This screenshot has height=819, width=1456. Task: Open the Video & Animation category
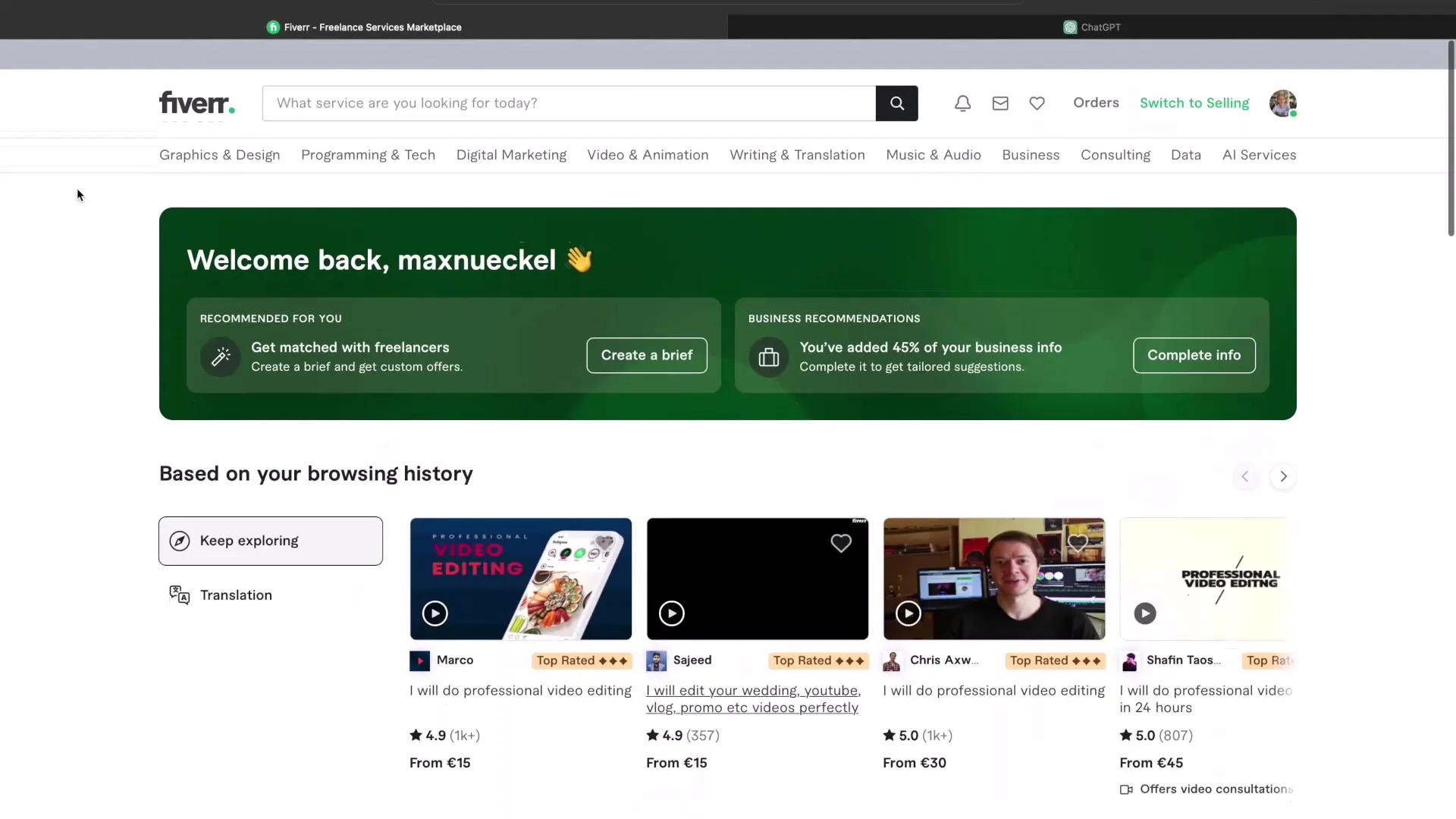[x=648, y=155]
